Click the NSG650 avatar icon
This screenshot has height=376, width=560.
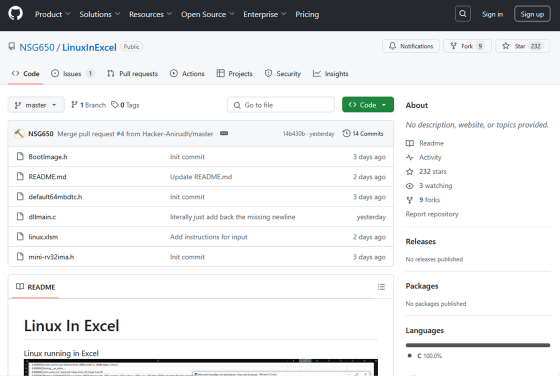(x=19, y=134)
